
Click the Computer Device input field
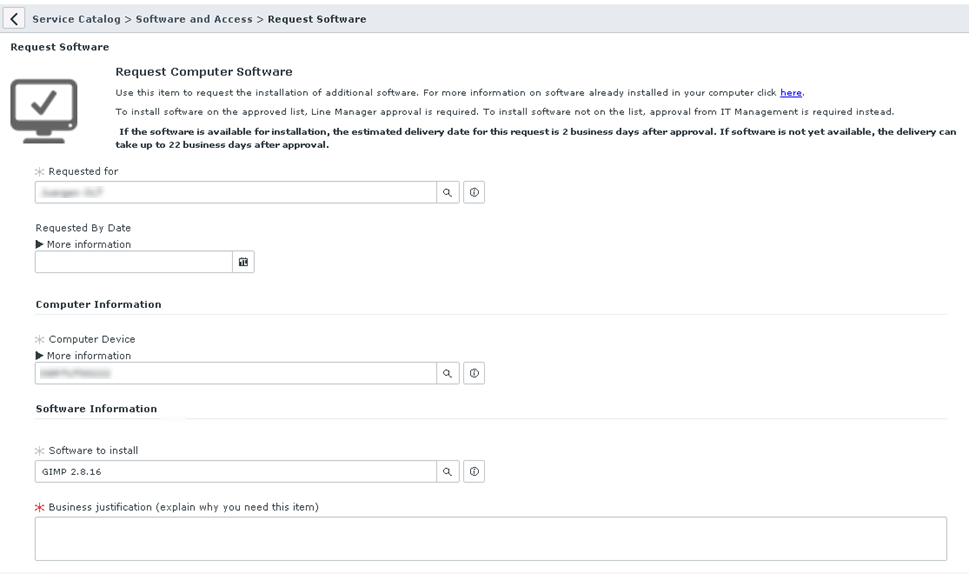(235, 373)
